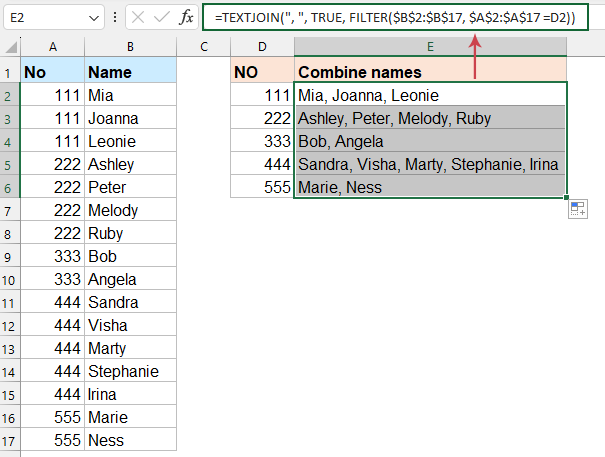Select column A header

tap(52, 46)
